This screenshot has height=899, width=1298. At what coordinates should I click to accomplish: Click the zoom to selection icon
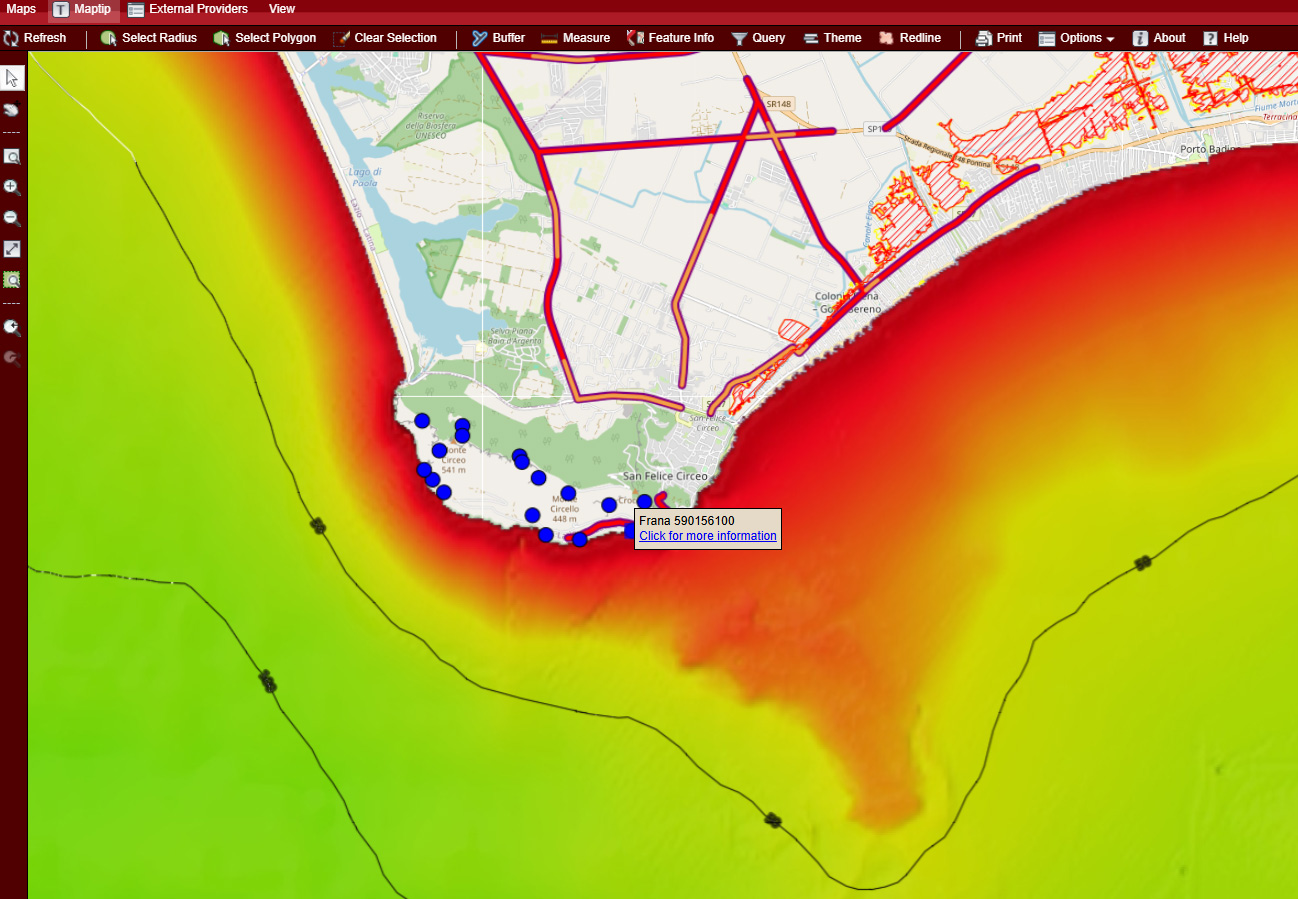pos(13,280)
